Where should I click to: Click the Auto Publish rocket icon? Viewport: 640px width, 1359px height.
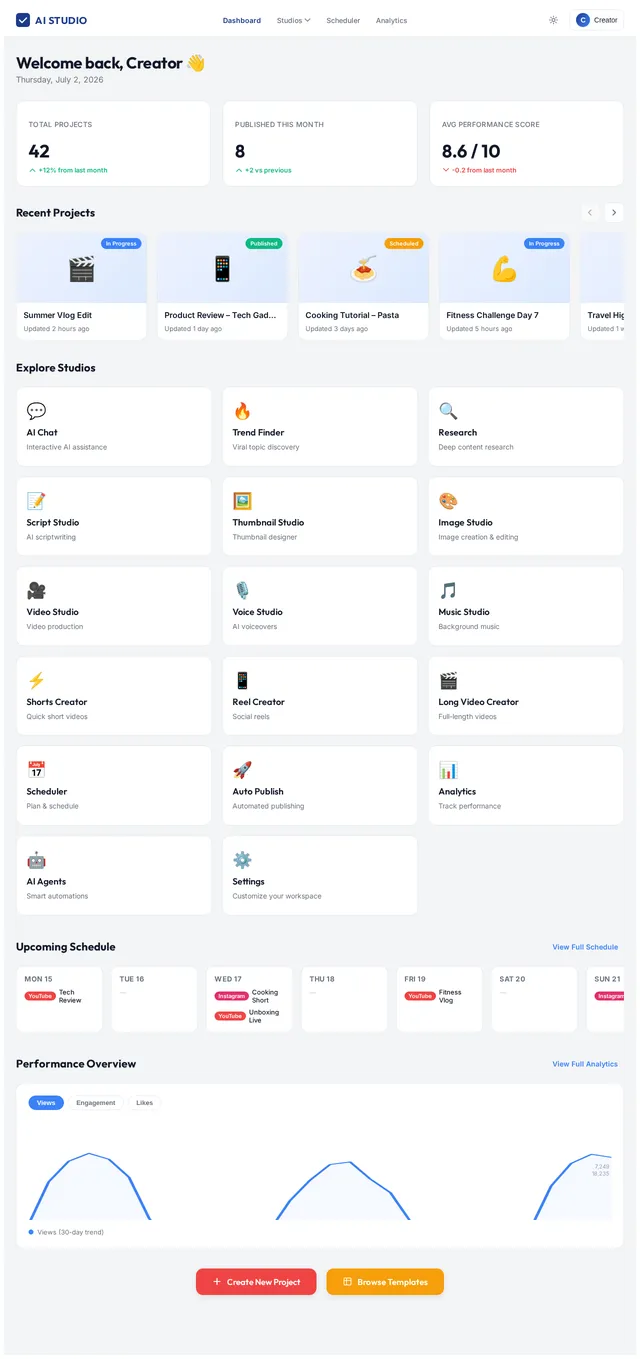(242, 770)
